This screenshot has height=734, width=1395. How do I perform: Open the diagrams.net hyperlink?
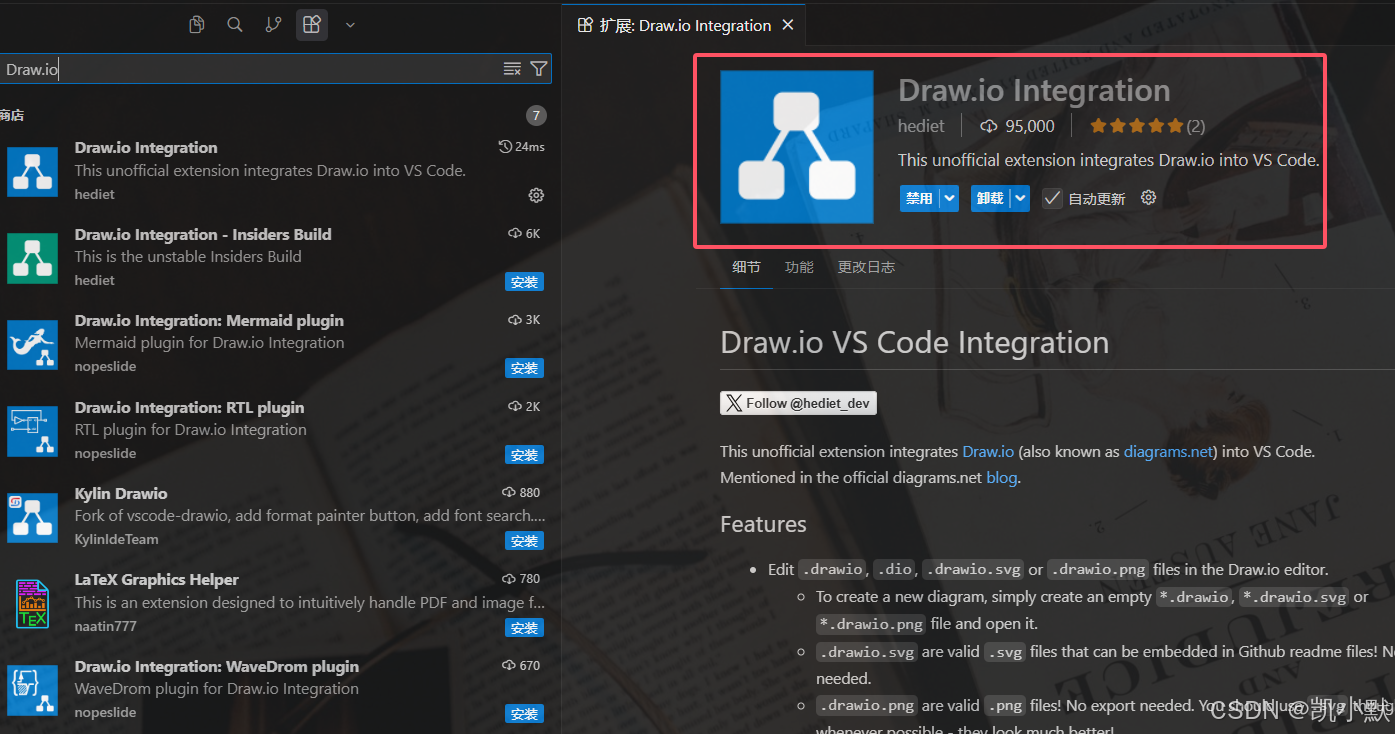click(x=1168, y=451)
